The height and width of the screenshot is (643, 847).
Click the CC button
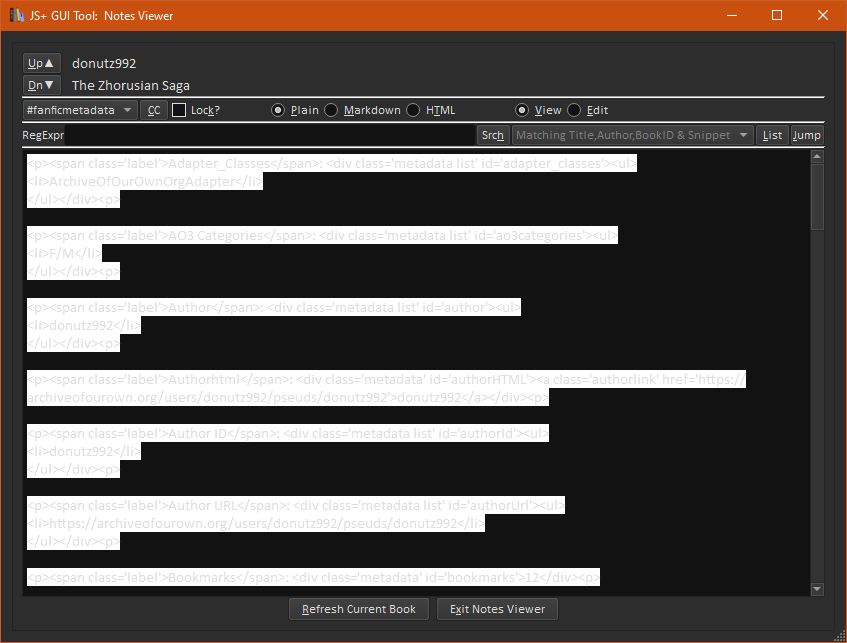pyautogui.click(x=154, y=110)
